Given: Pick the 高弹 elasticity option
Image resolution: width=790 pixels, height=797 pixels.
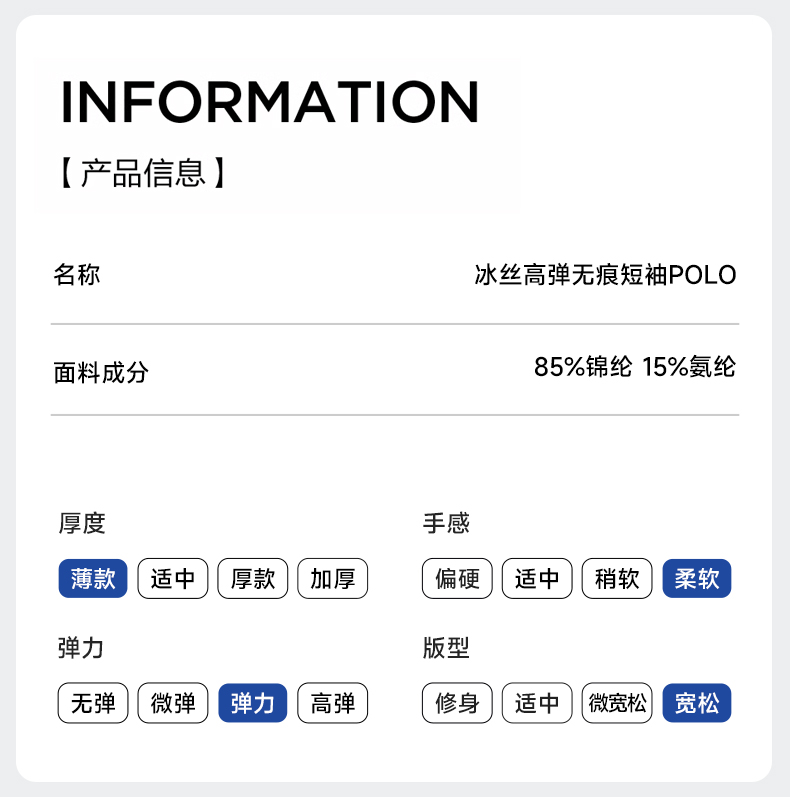Looking at the screenshot, I should 333,703.
